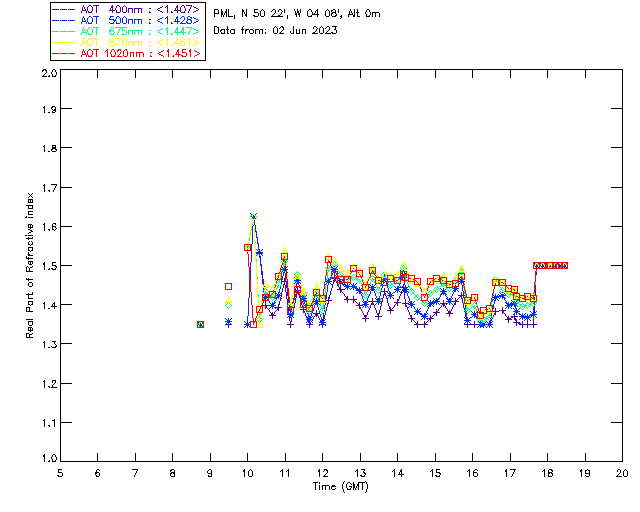The height and width of the screenshot is (512, 640).
Task: Click the x-axis tick label 17
Action: [510, 473]
